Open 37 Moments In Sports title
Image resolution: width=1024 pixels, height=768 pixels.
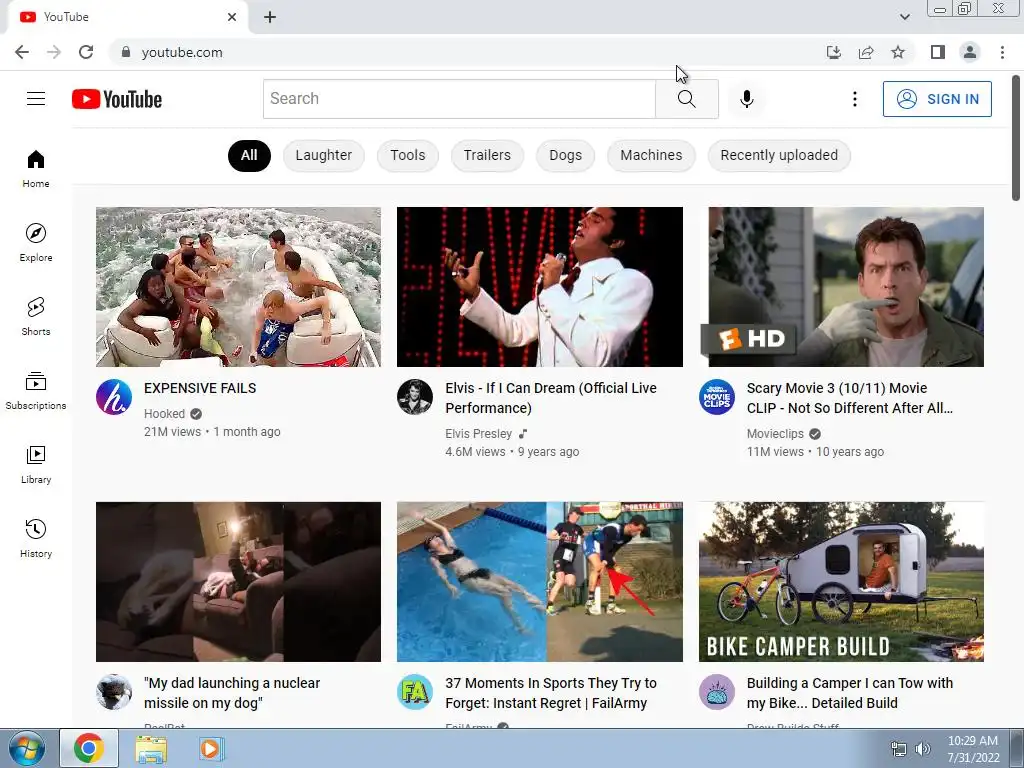pos(551,693)
